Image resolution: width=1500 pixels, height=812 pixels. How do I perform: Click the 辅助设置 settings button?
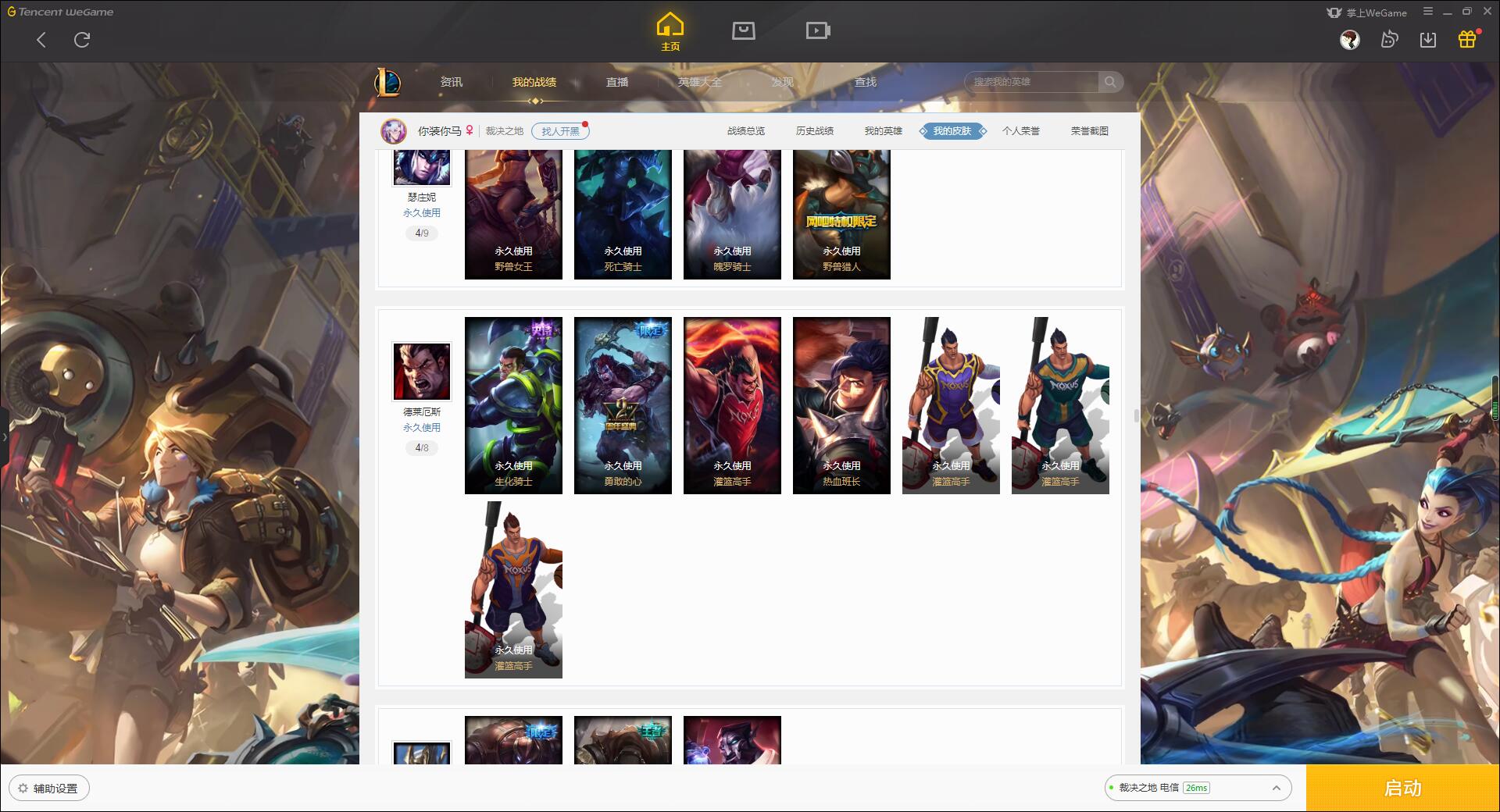(49, 789)
